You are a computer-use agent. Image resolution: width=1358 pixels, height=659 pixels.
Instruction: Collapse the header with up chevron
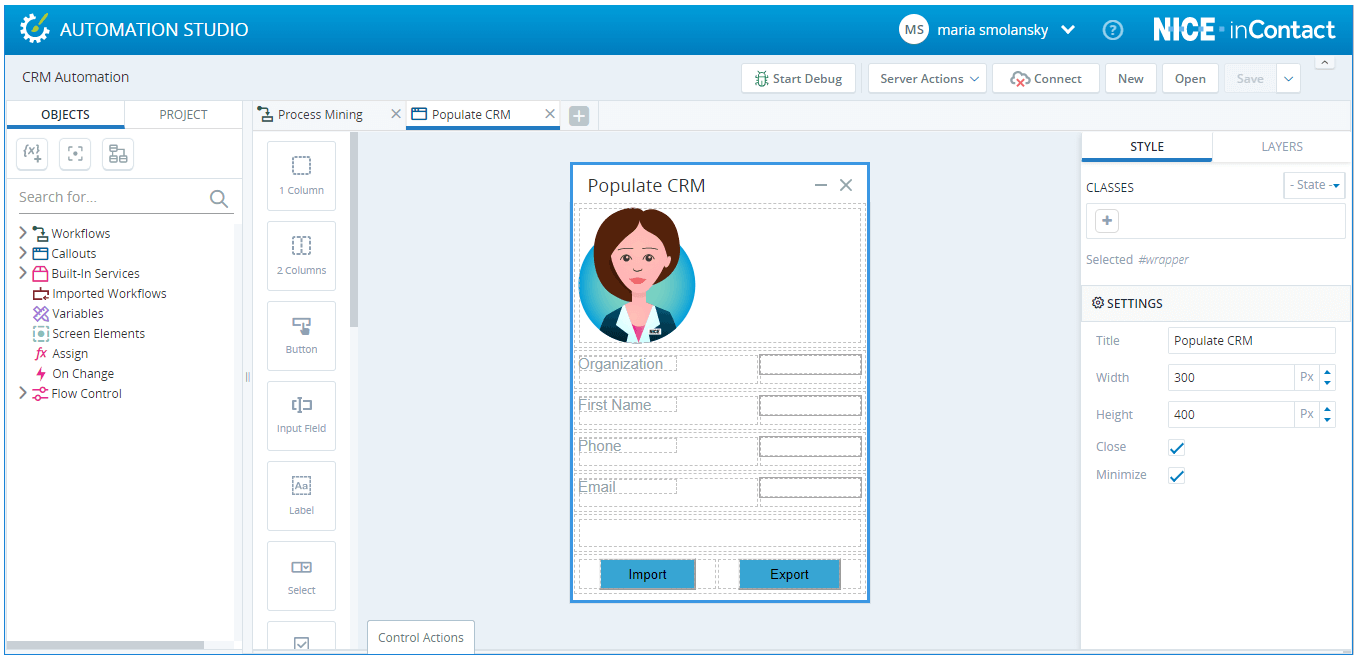pyautogui.click(x=1324, y=62)
